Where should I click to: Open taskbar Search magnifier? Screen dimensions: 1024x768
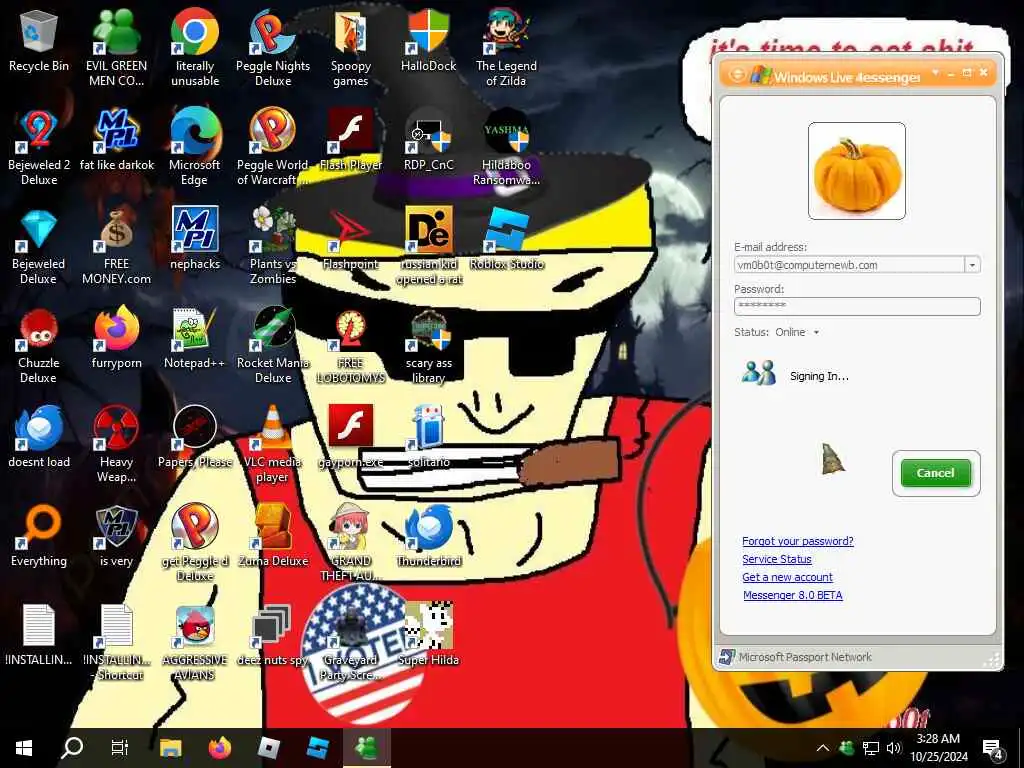(72, 748)
